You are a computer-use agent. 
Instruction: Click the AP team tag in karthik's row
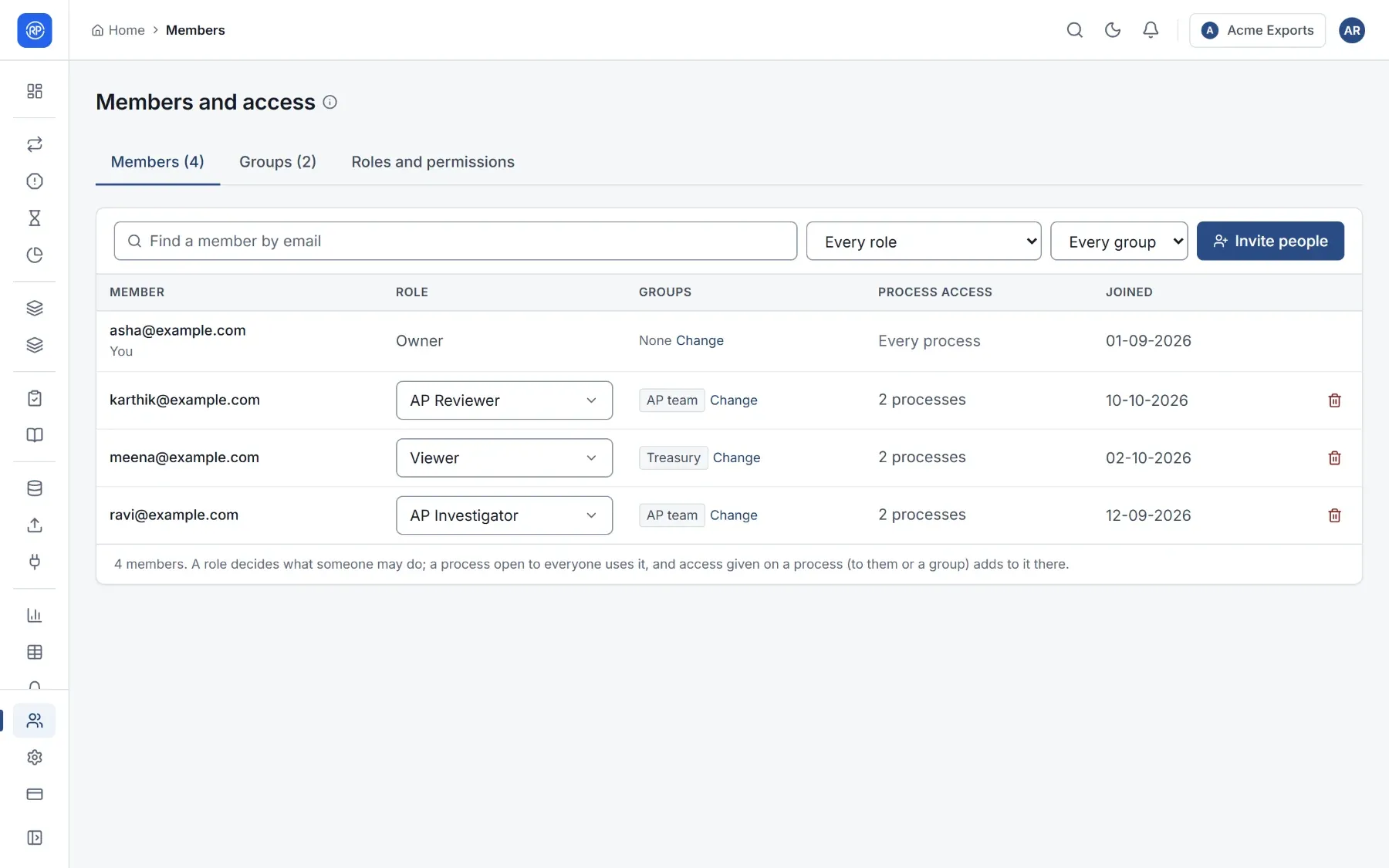672,400
